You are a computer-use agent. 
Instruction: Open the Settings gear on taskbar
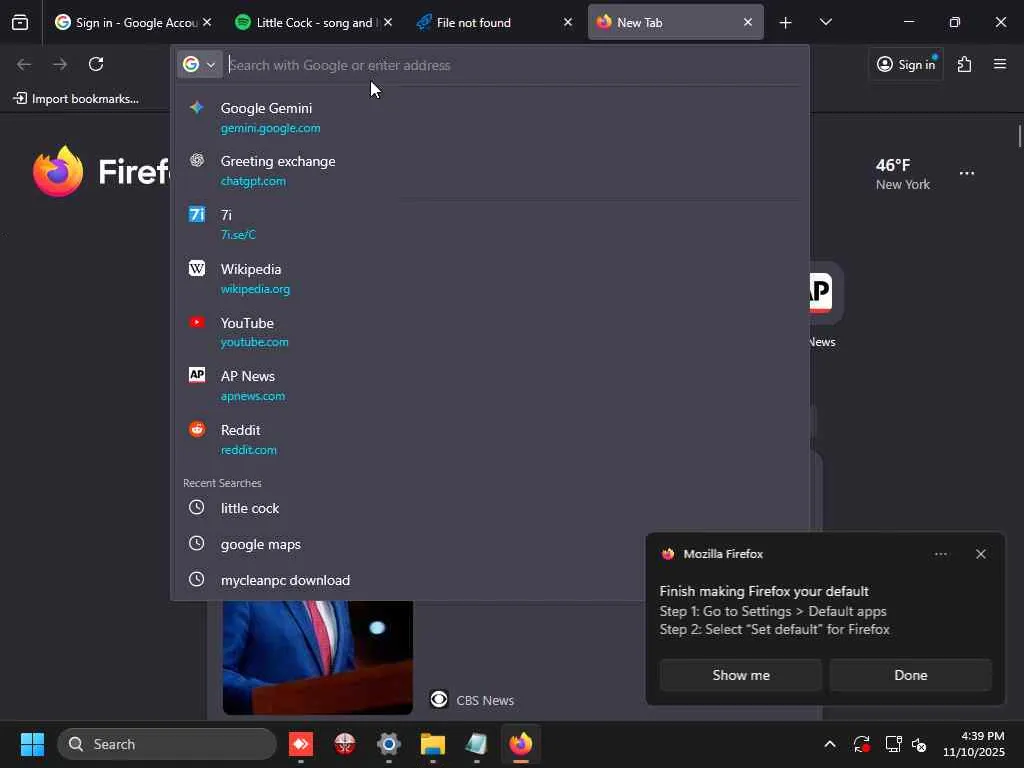point(389,744)
